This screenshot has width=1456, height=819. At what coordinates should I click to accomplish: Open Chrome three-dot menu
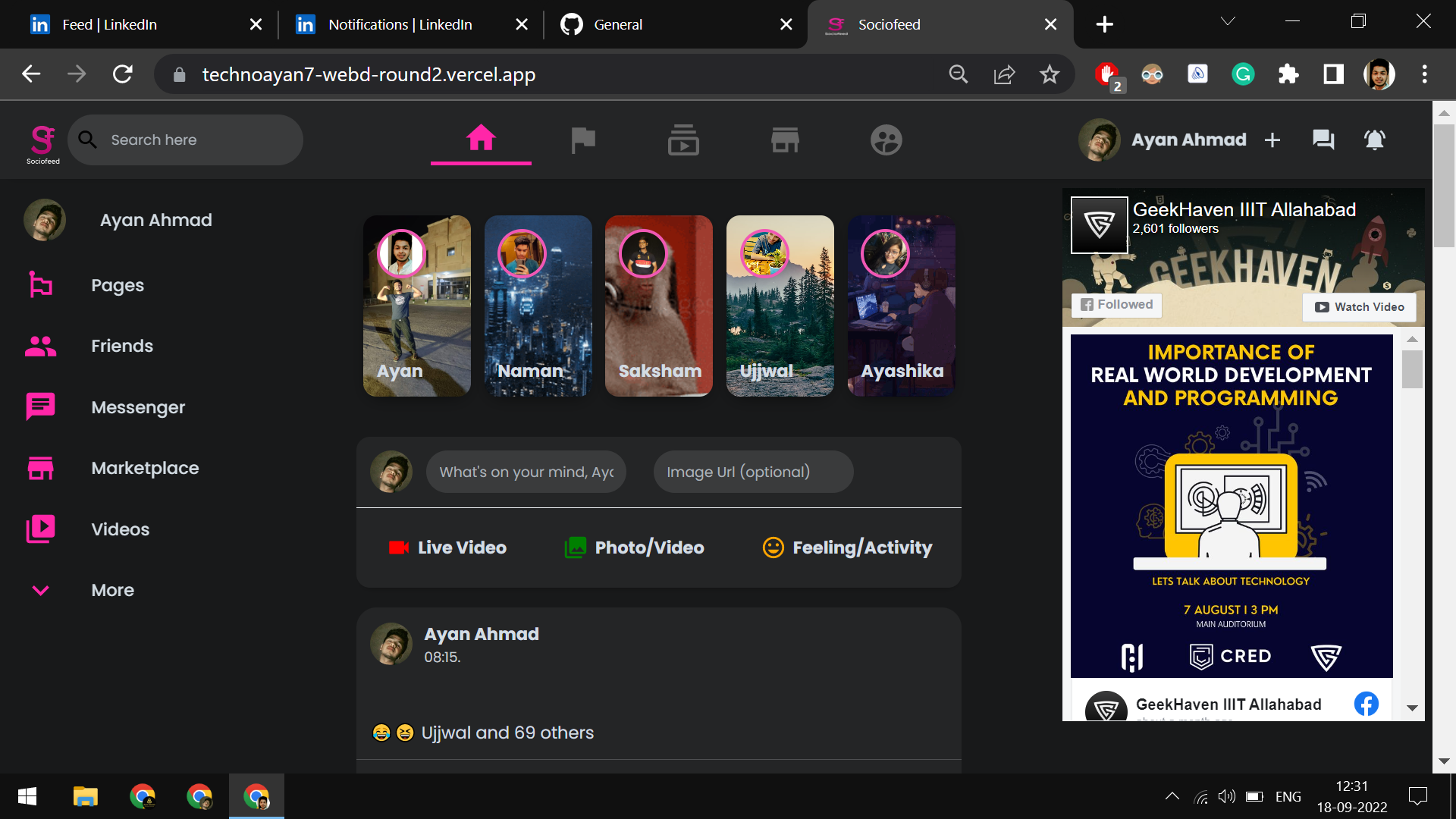coord(1424,74)
